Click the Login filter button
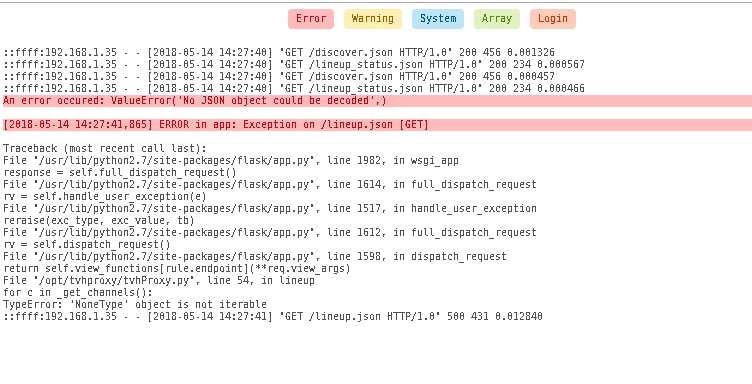Screen dimensions: 752x384 coord(553,19)
